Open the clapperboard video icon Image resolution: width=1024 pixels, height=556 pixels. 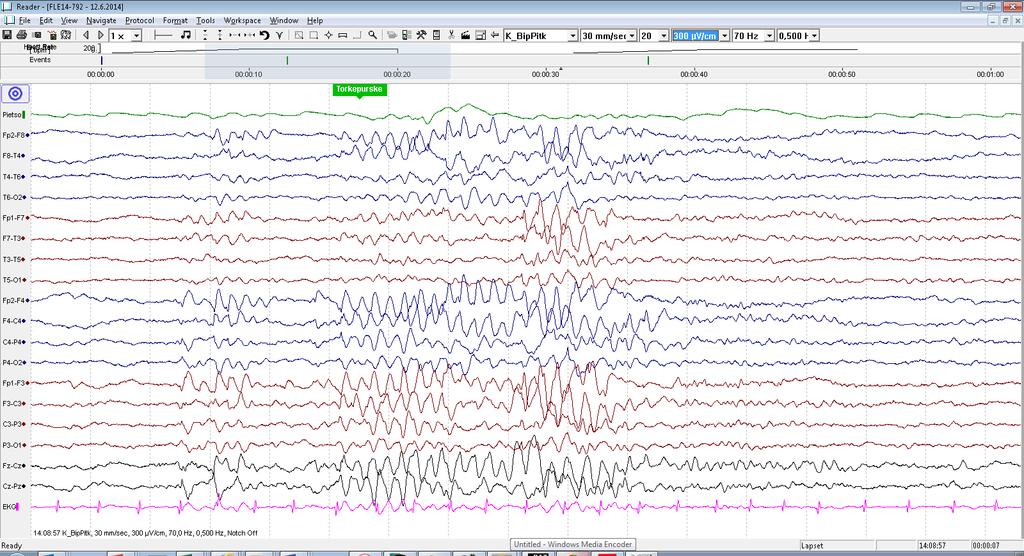click(466, 35)
